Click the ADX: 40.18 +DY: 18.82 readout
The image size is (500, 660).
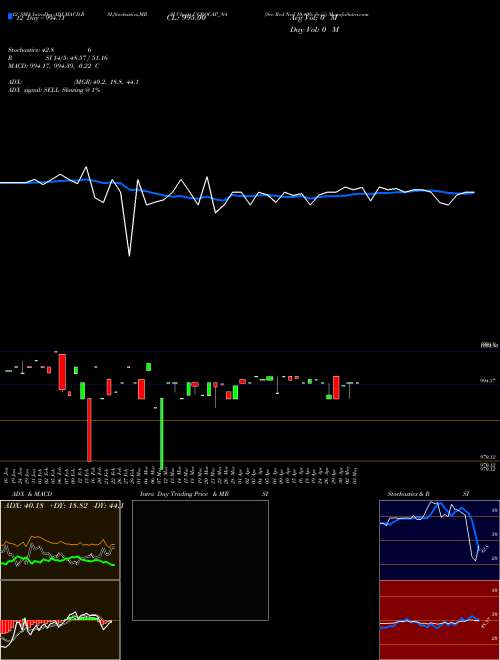[x=63, y=505]
